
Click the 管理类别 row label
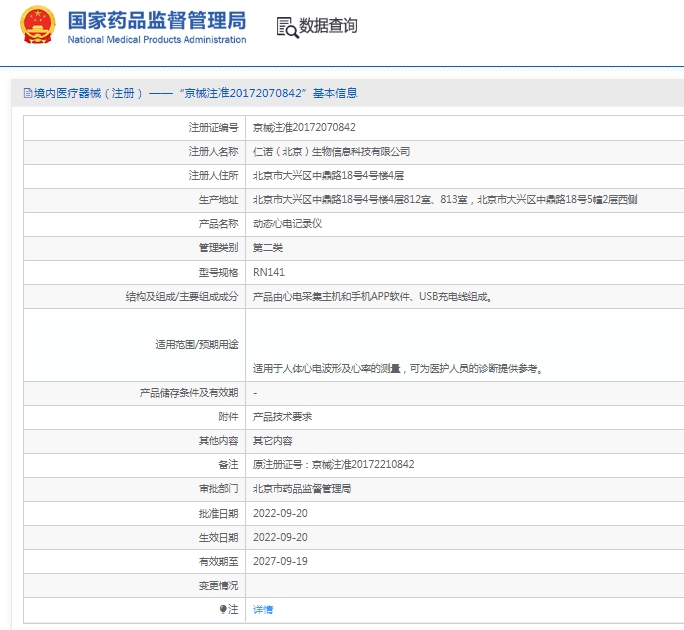click(219, 248)
